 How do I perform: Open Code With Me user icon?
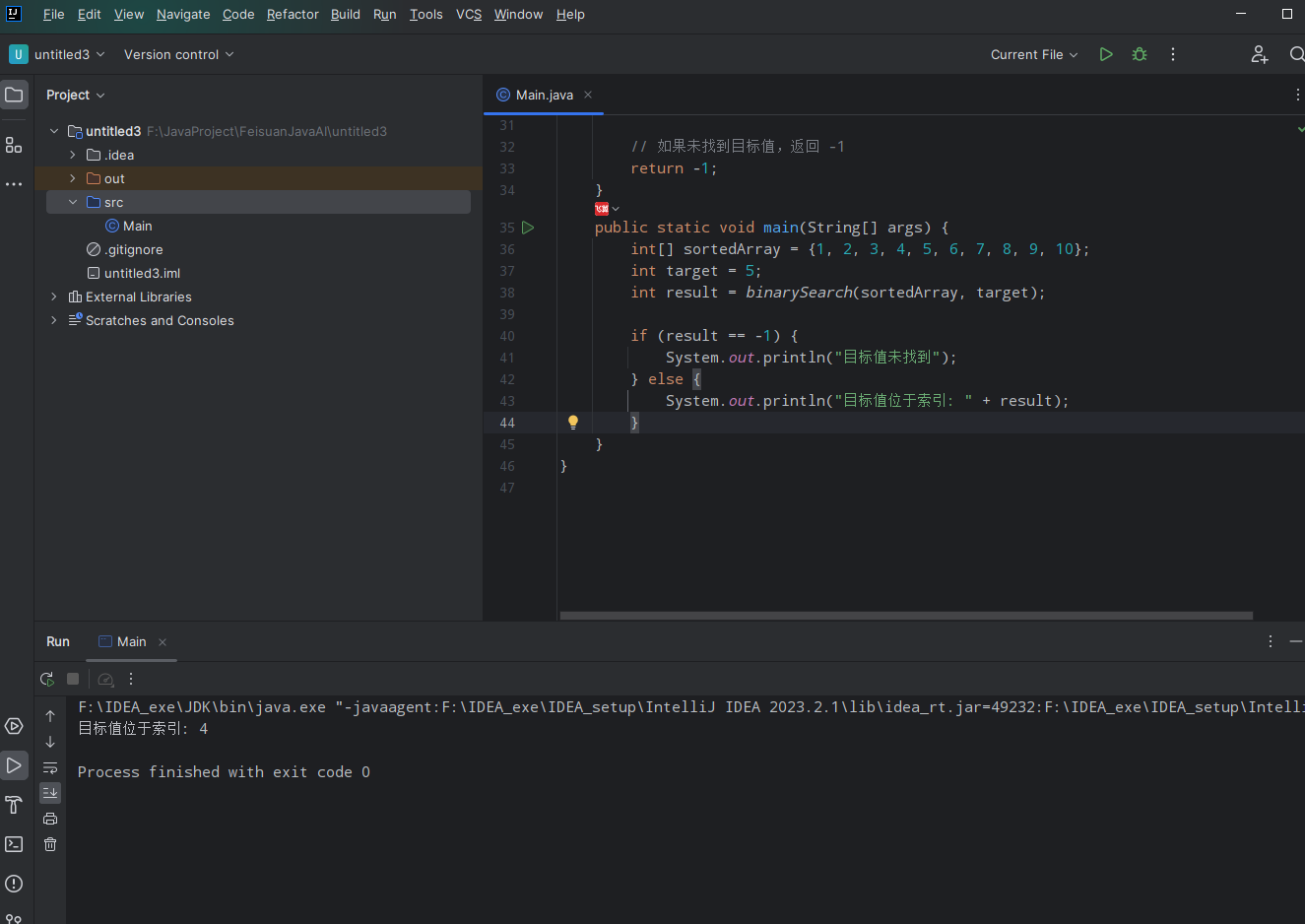1259,54
